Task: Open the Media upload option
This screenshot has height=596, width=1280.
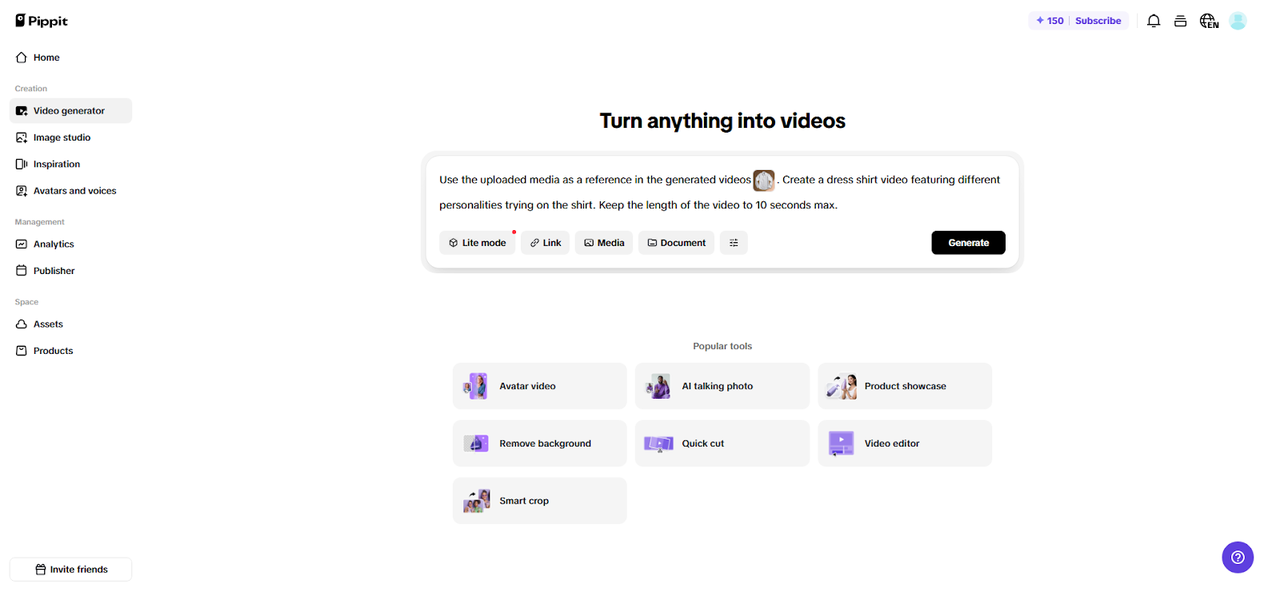Action: pos(604,243)
